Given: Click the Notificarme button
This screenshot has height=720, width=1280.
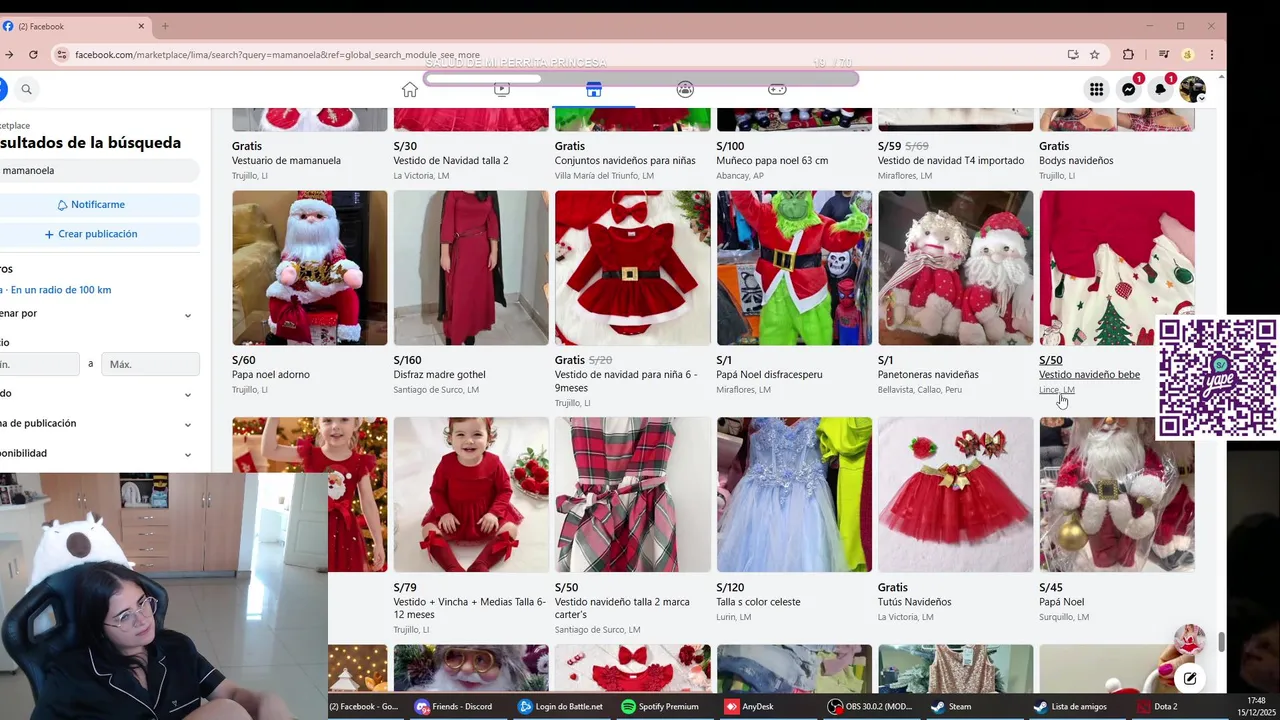Looking at the screenshot, I should click(92, 205).
